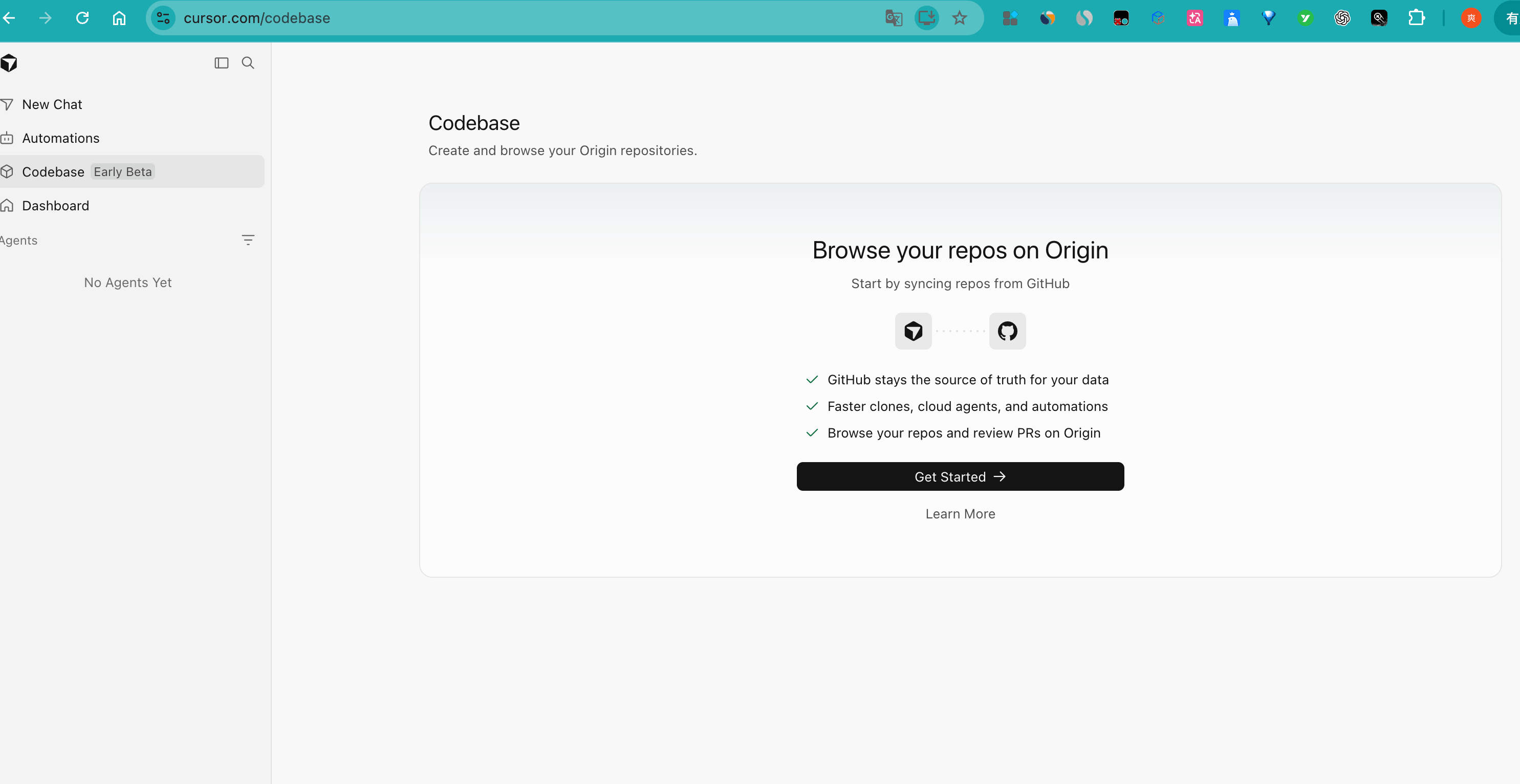Image resolution: width=1520 pixels, height=784 pixels.
Task: Open the browser home page
Action: click(119, 18)
